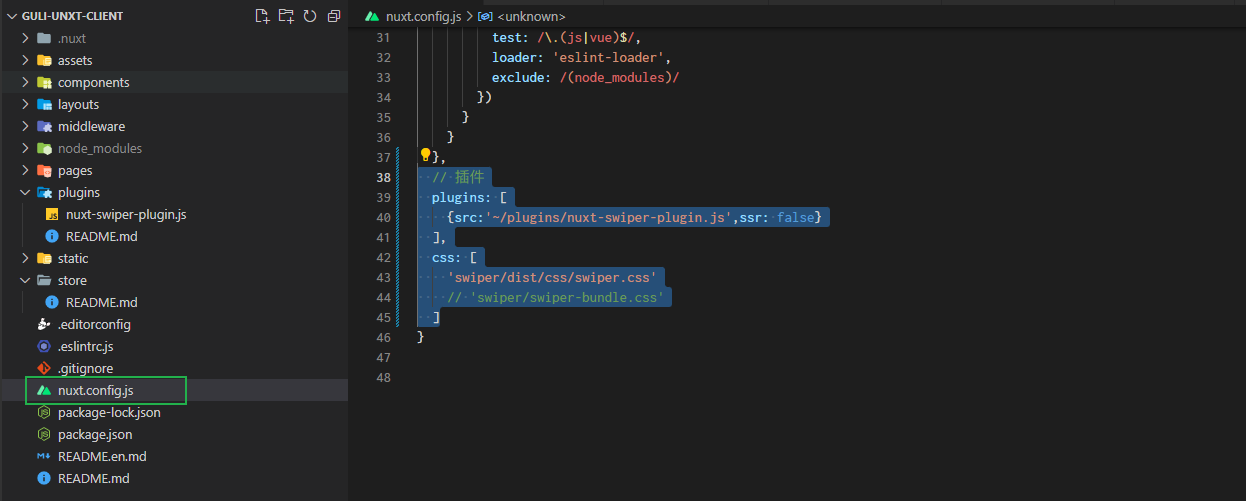This screenshot has height=501, width=1246.
Task: Click line number 45 in the gutter
Action: [x=382, y=317]
